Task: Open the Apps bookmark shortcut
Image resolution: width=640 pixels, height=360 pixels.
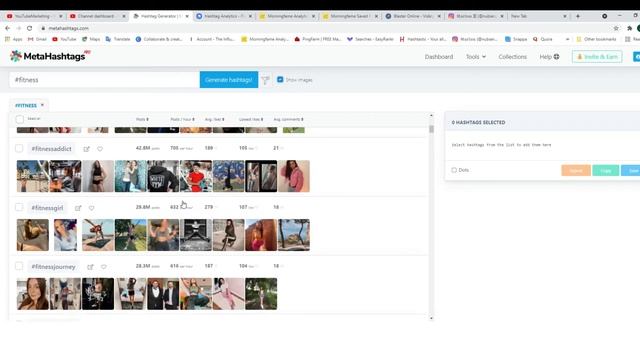Action: click(x=13, y=39)
